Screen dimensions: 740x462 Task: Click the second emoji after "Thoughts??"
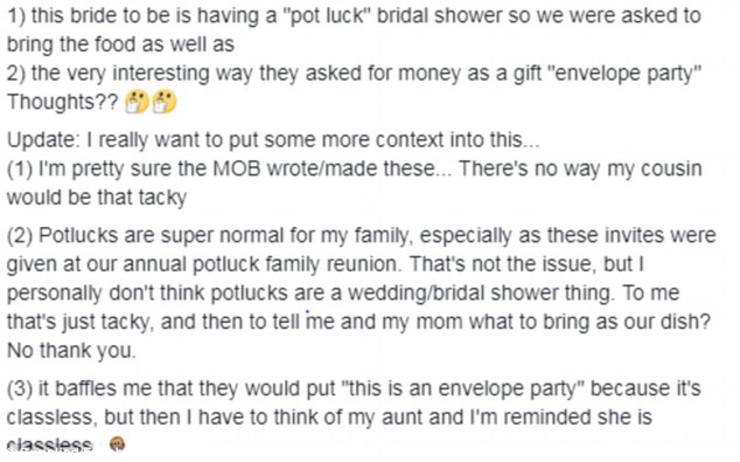163,103
